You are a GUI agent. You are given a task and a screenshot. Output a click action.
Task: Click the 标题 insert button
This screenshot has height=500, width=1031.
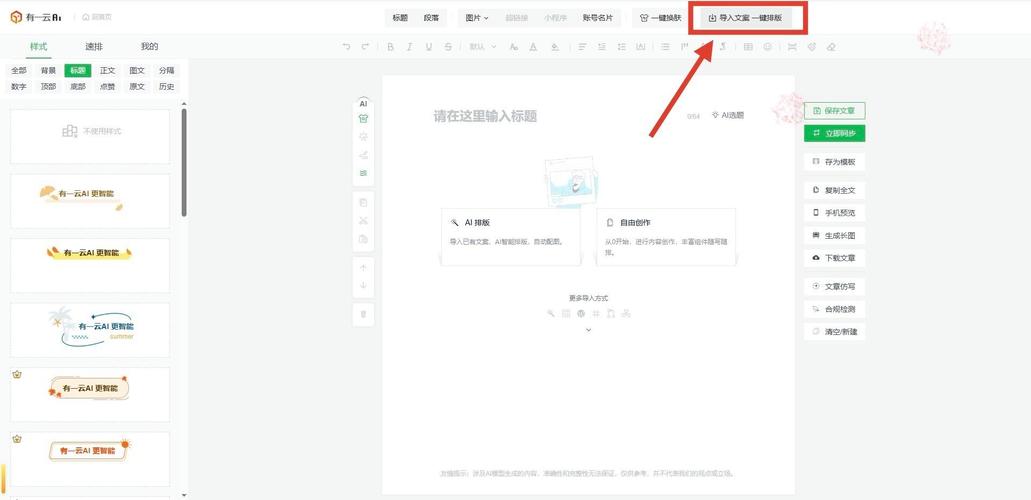400,18
